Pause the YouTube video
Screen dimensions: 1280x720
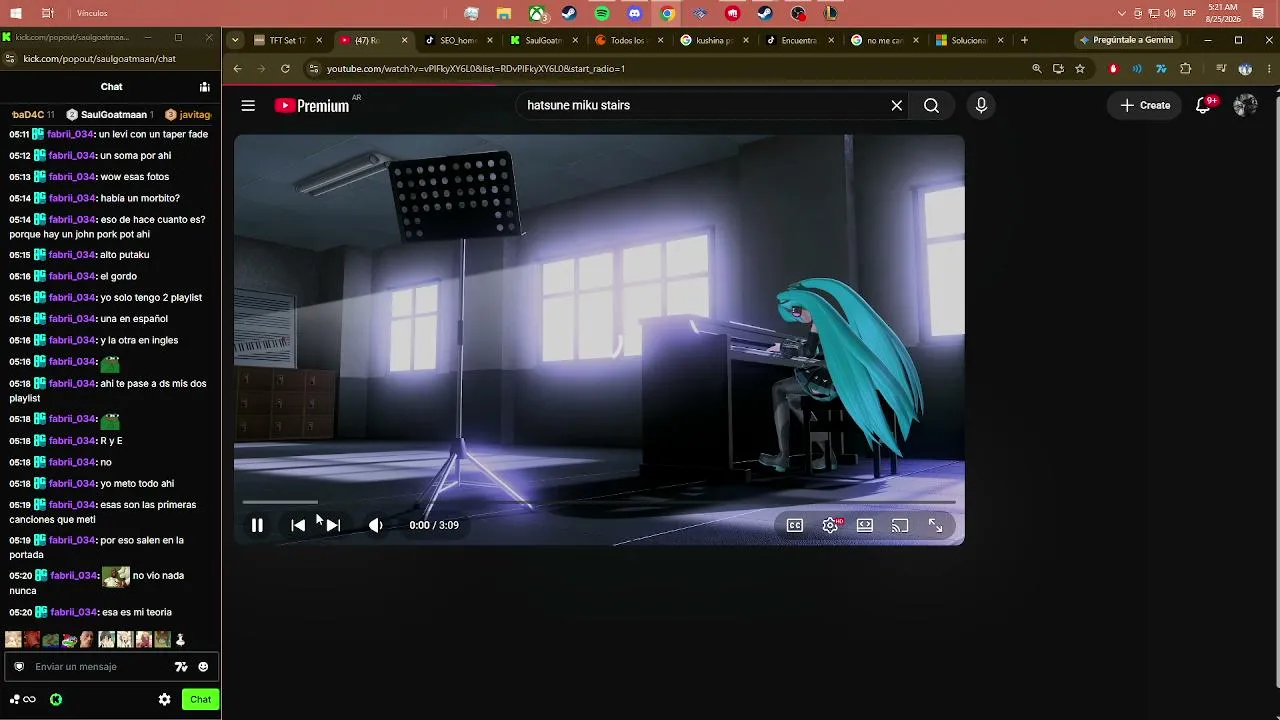pos(257,525)
